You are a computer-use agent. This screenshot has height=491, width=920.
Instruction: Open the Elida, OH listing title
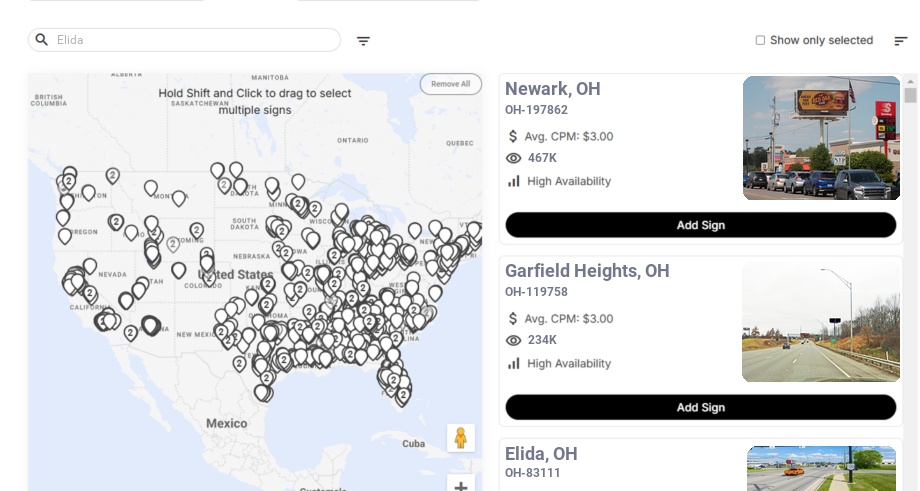pos(541,454)
